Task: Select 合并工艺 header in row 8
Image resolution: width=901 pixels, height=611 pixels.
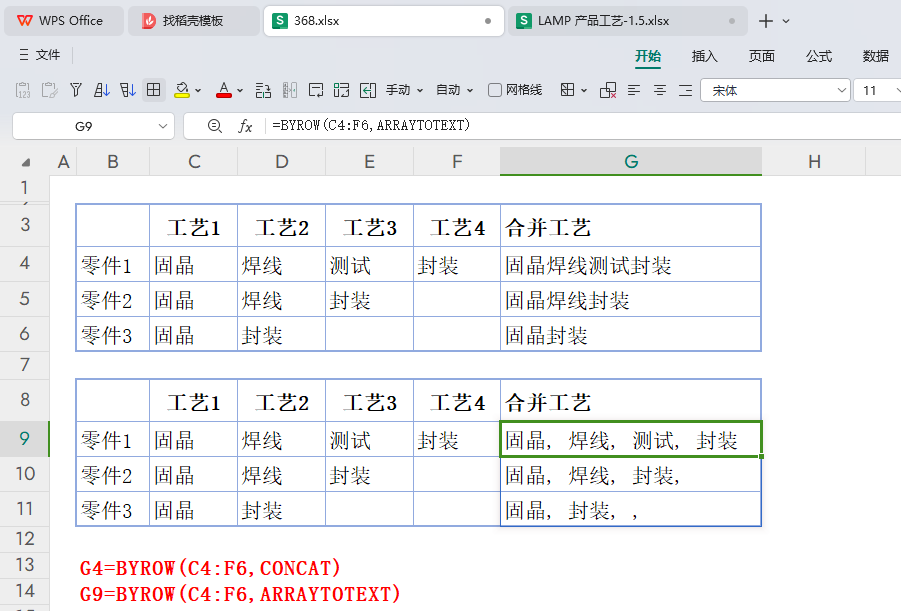Action: coord(630,401)
